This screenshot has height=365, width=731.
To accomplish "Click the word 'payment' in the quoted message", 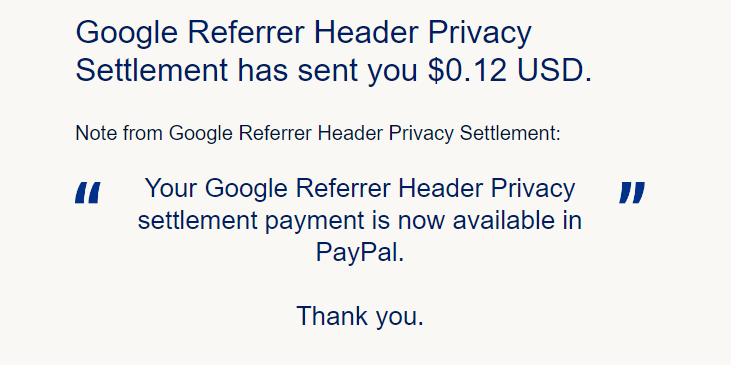I will [315, 222].
